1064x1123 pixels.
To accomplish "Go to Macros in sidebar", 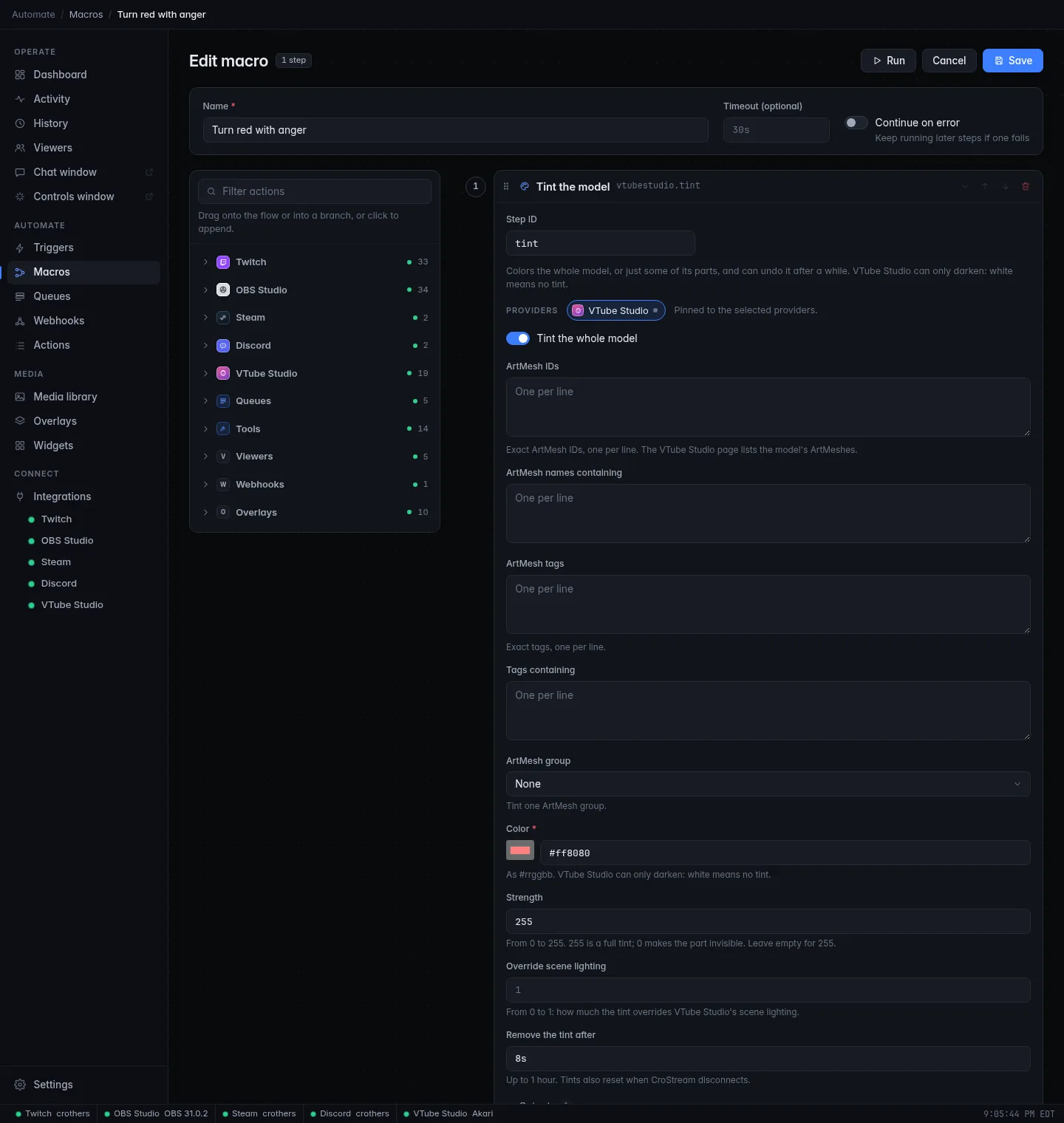I will 83,272.
